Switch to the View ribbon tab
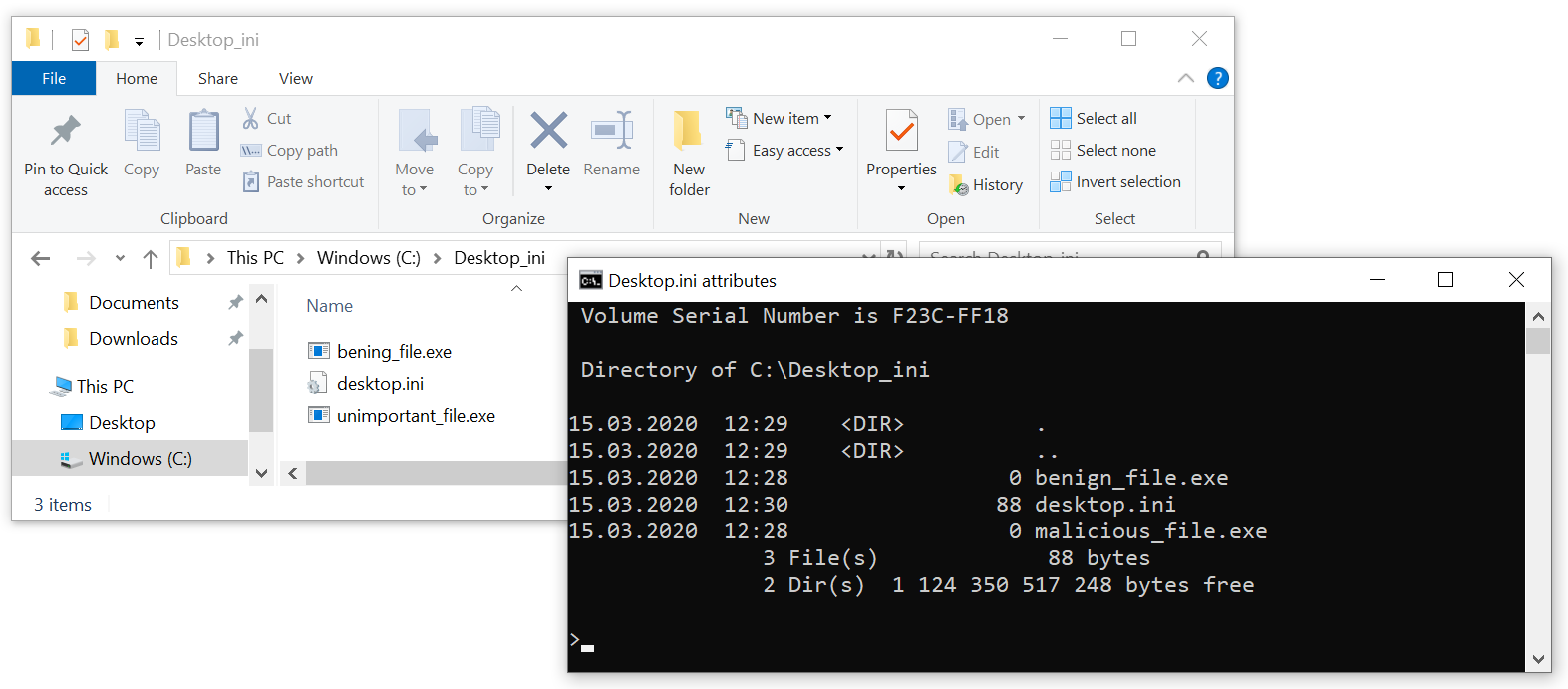 click(295, 79)
